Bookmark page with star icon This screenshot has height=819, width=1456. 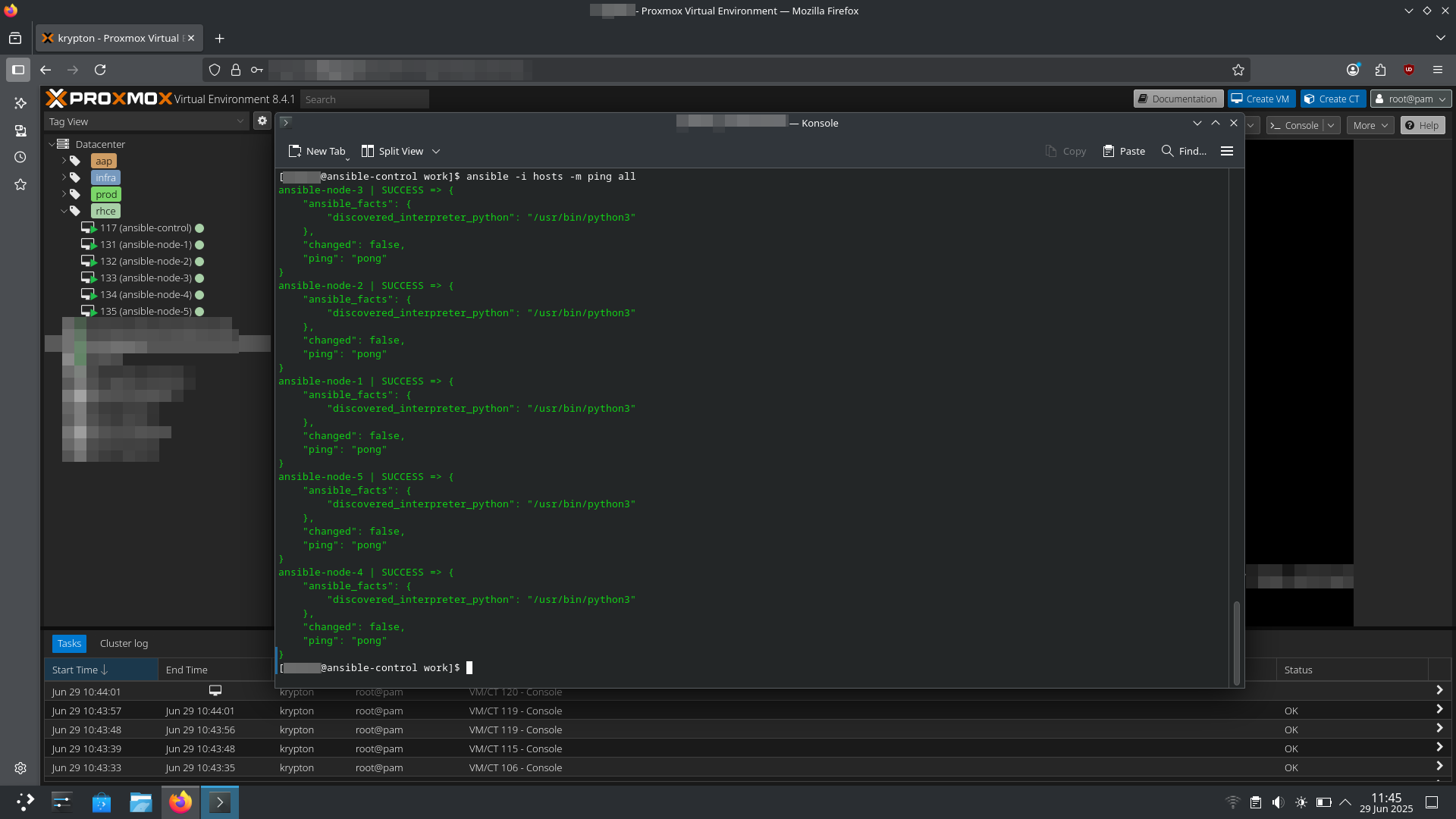tap(1238, 70)
